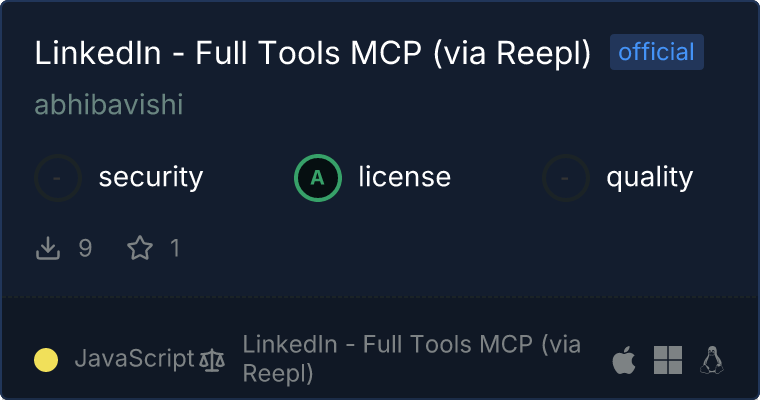Click the star rating icon
This screenshot has width=760, height=400.
click(140, 248)
